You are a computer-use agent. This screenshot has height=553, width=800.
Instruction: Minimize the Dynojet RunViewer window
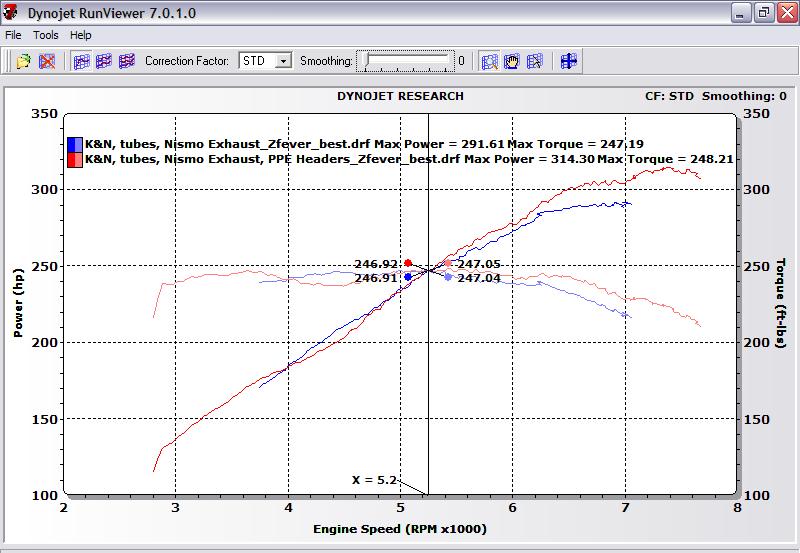741,13
